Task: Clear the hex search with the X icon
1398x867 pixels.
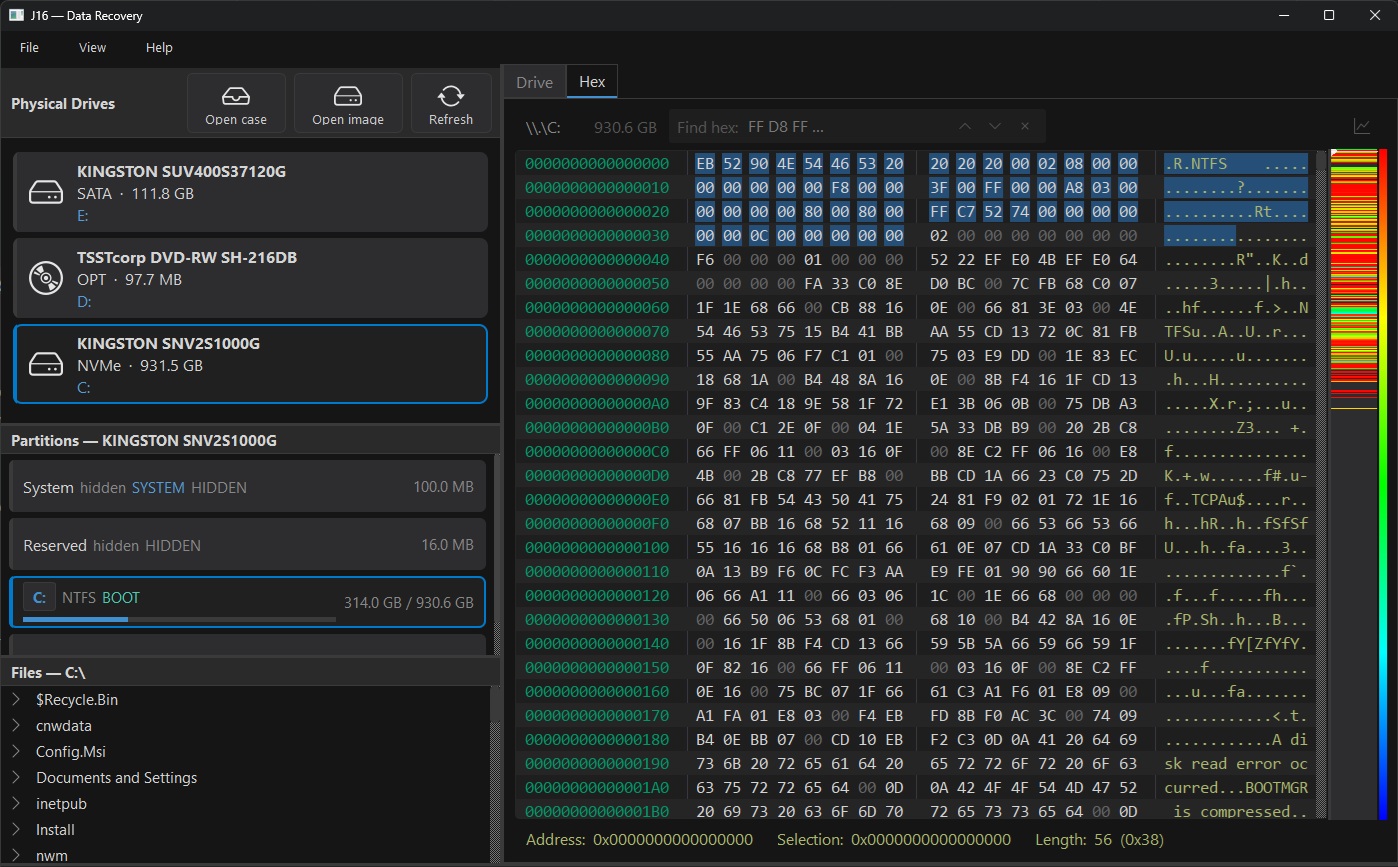Action: pos(1024,126)
